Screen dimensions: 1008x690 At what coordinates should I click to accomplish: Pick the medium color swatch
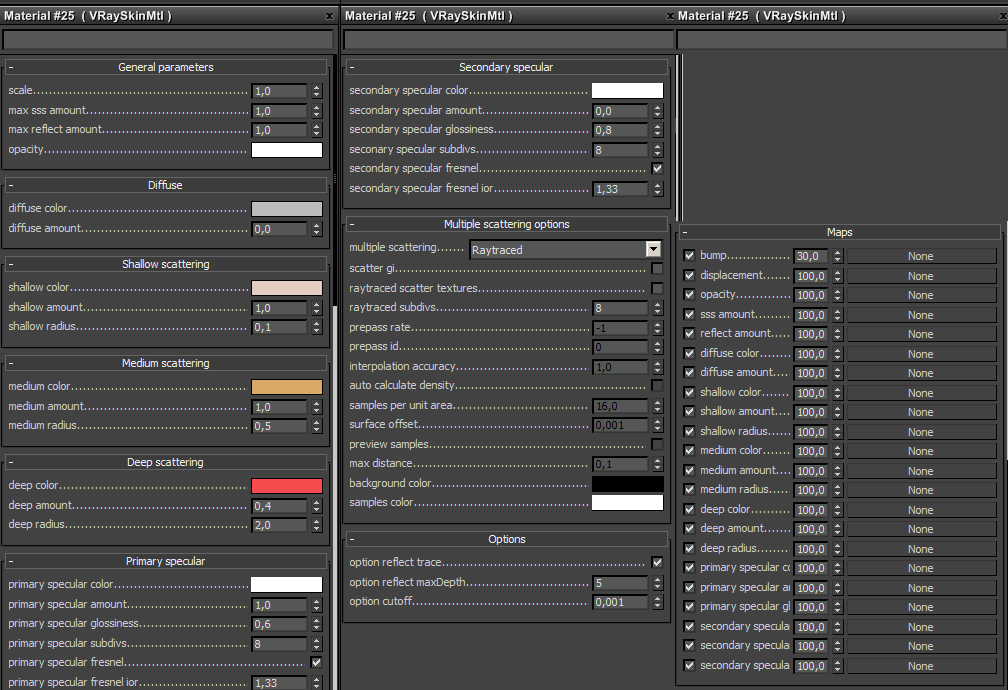click(287, 387)
